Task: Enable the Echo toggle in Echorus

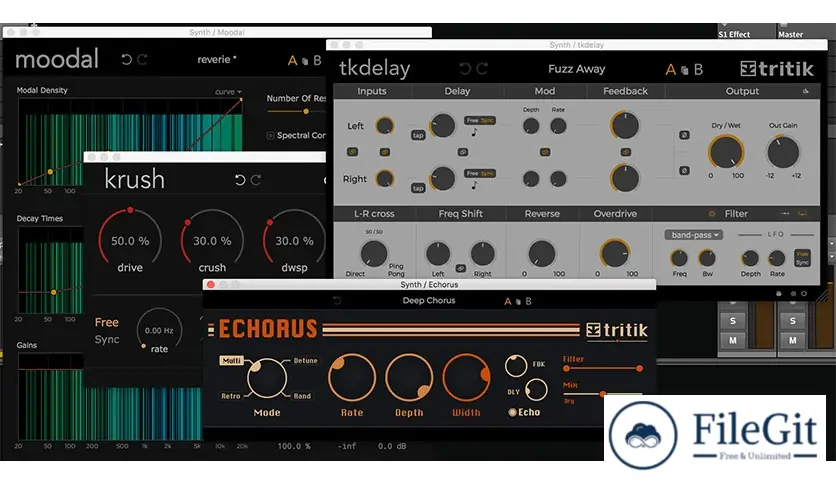Action: tap(512, 412)
